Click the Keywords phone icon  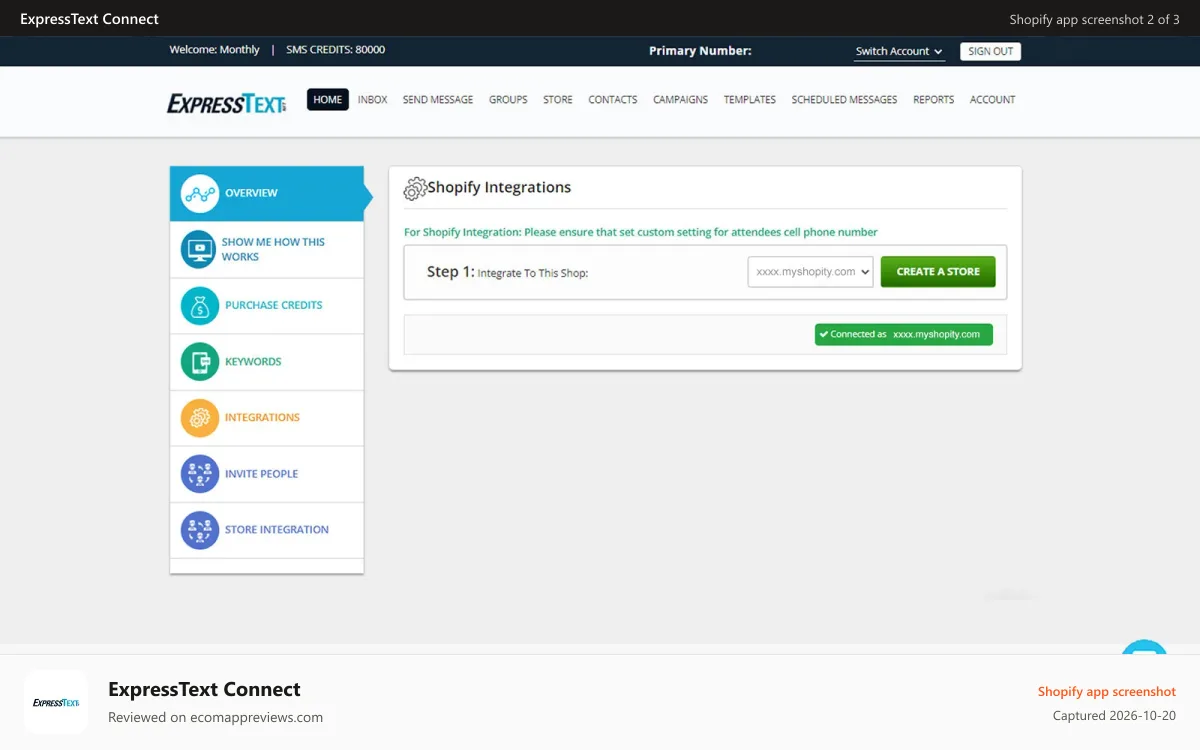click(200, 362)
